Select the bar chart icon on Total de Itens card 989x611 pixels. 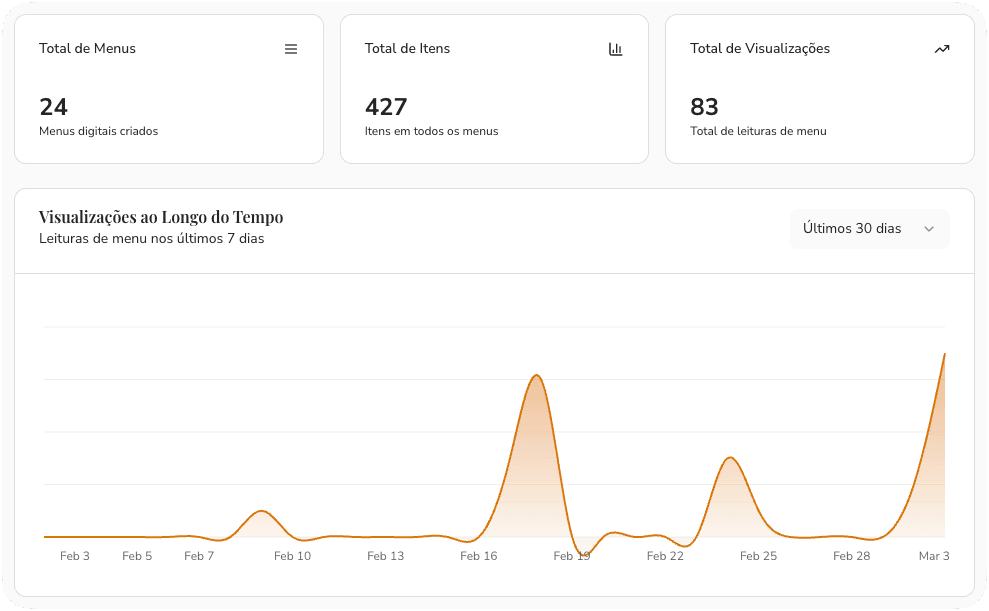[x=617, y=48]
